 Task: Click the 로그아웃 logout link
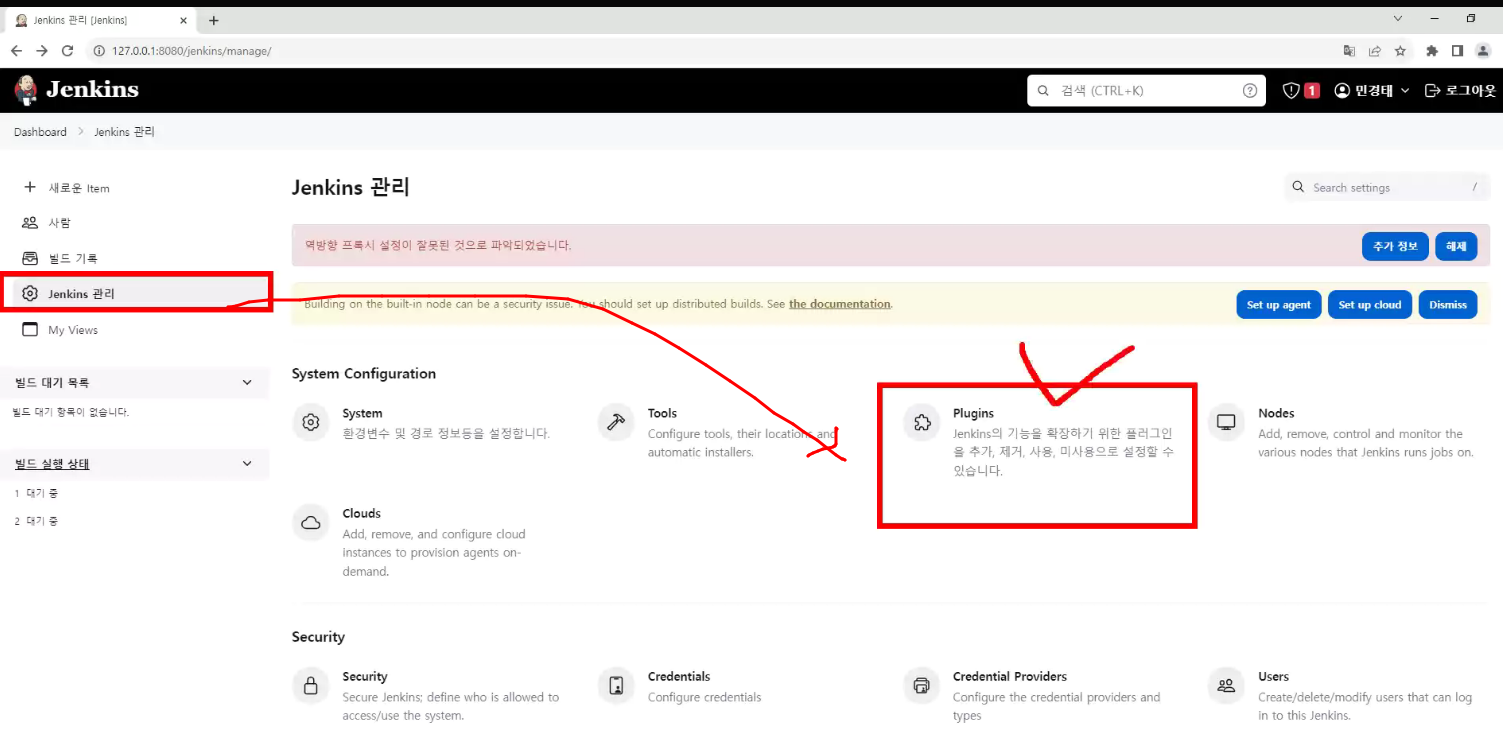pyautogui.click(x=1460, y=91)
